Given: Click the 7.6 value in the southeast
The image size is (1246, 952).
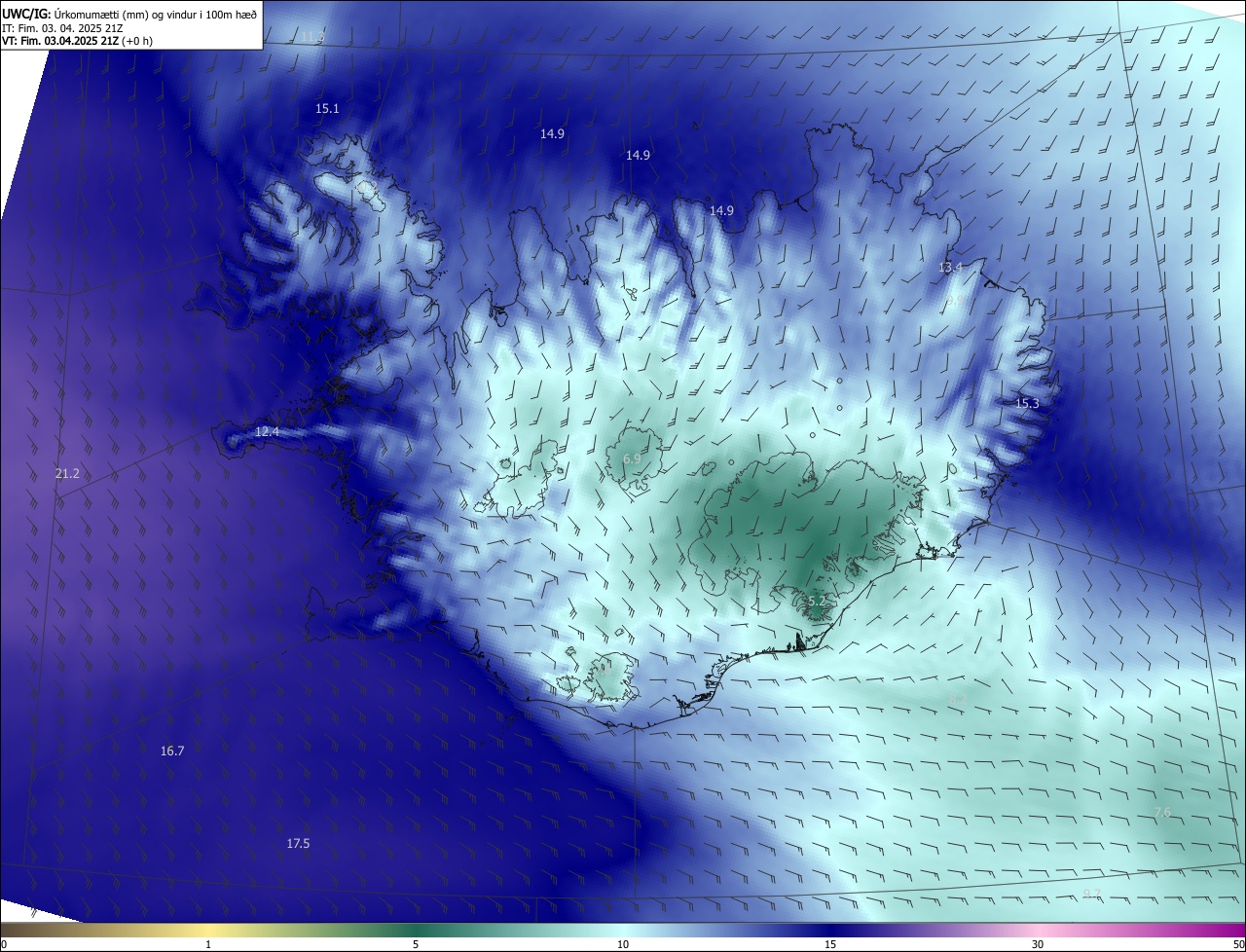Looking at the screenshot, I should point(1162,813).
